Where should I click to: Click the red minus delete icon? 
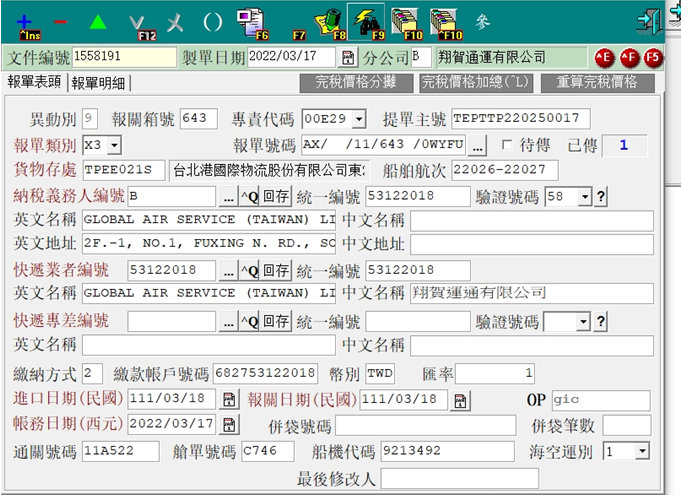[x=59, y=21]
